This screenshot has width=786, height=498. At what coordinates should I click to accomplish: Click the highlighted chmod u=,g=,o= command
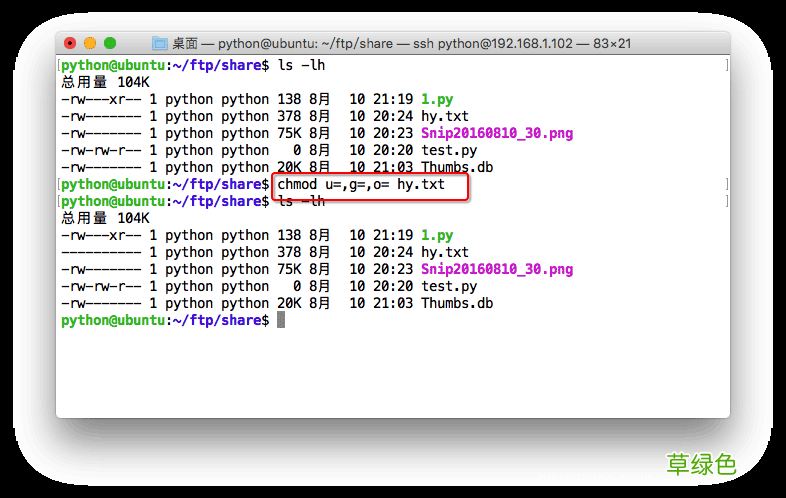pos(361,185)
